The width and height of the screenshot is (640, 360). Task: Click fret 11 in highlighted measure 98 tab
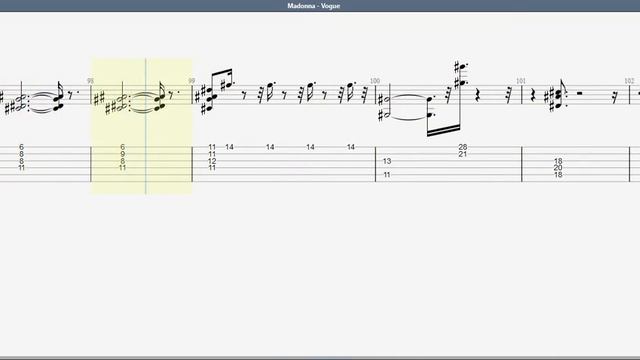coord(122,168)
